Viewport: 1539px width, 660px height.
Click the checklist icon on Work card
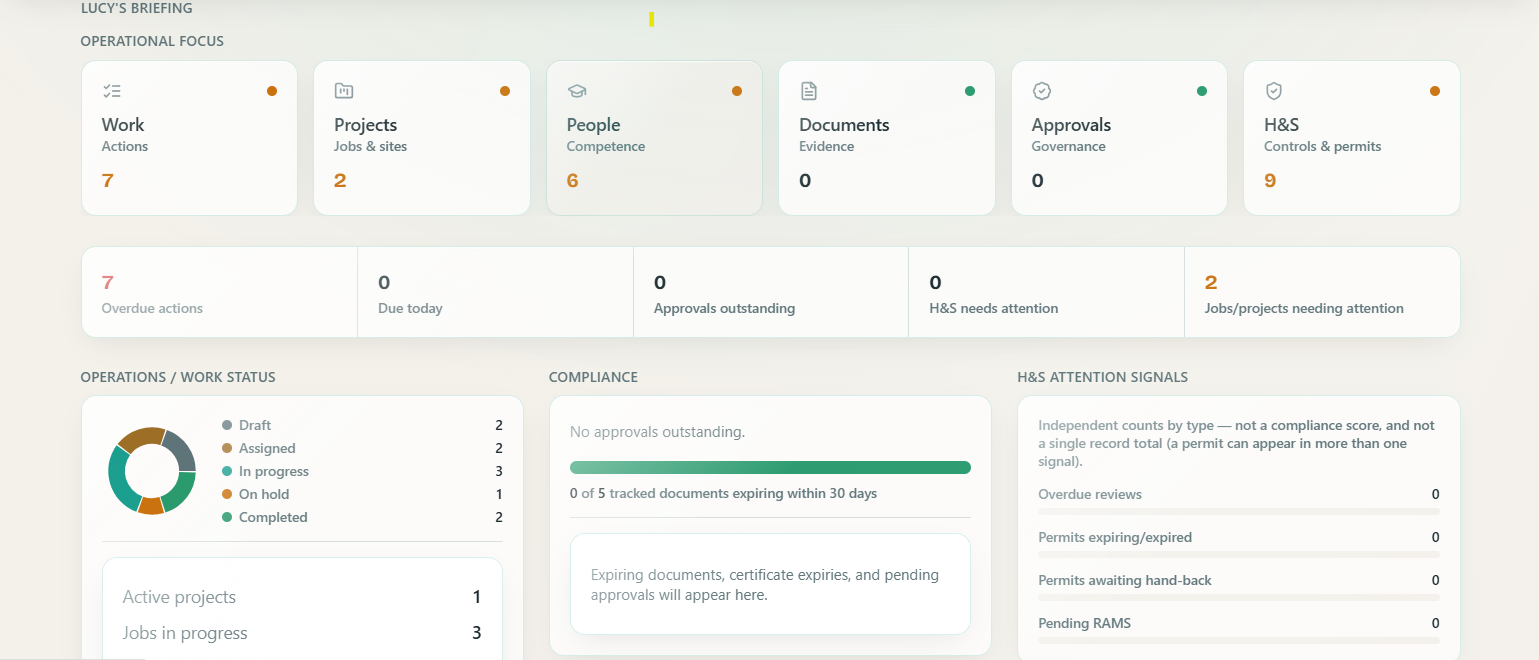point(112,91)
